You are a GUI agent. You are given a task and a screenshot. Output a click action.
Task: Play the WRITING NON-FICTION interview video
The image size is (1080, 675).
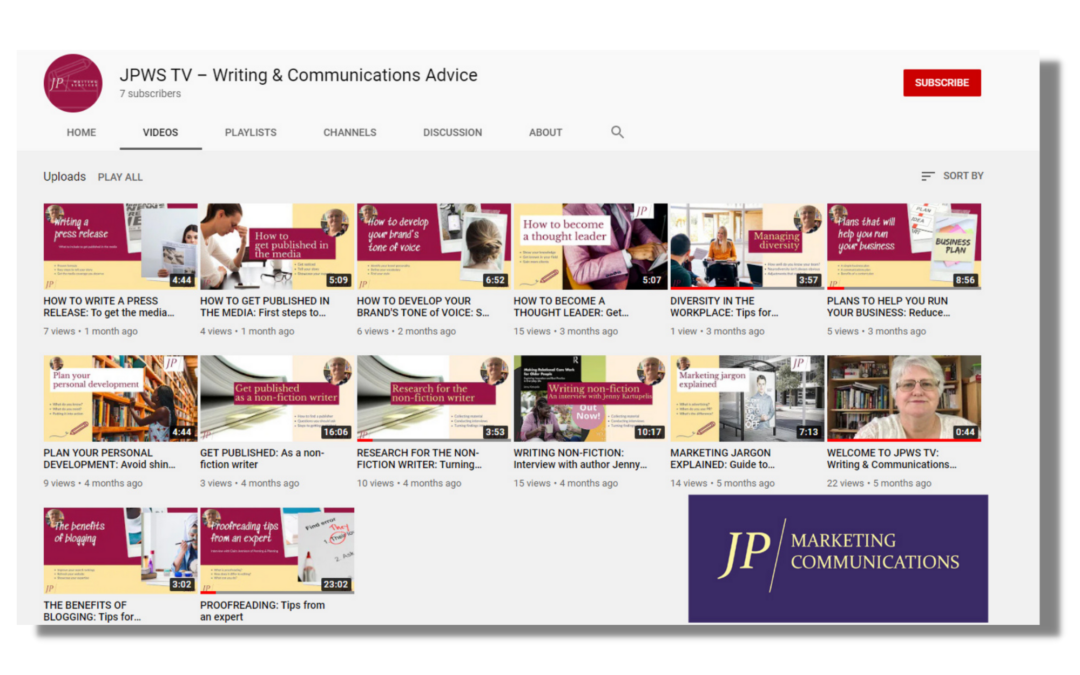pos(590,397)
